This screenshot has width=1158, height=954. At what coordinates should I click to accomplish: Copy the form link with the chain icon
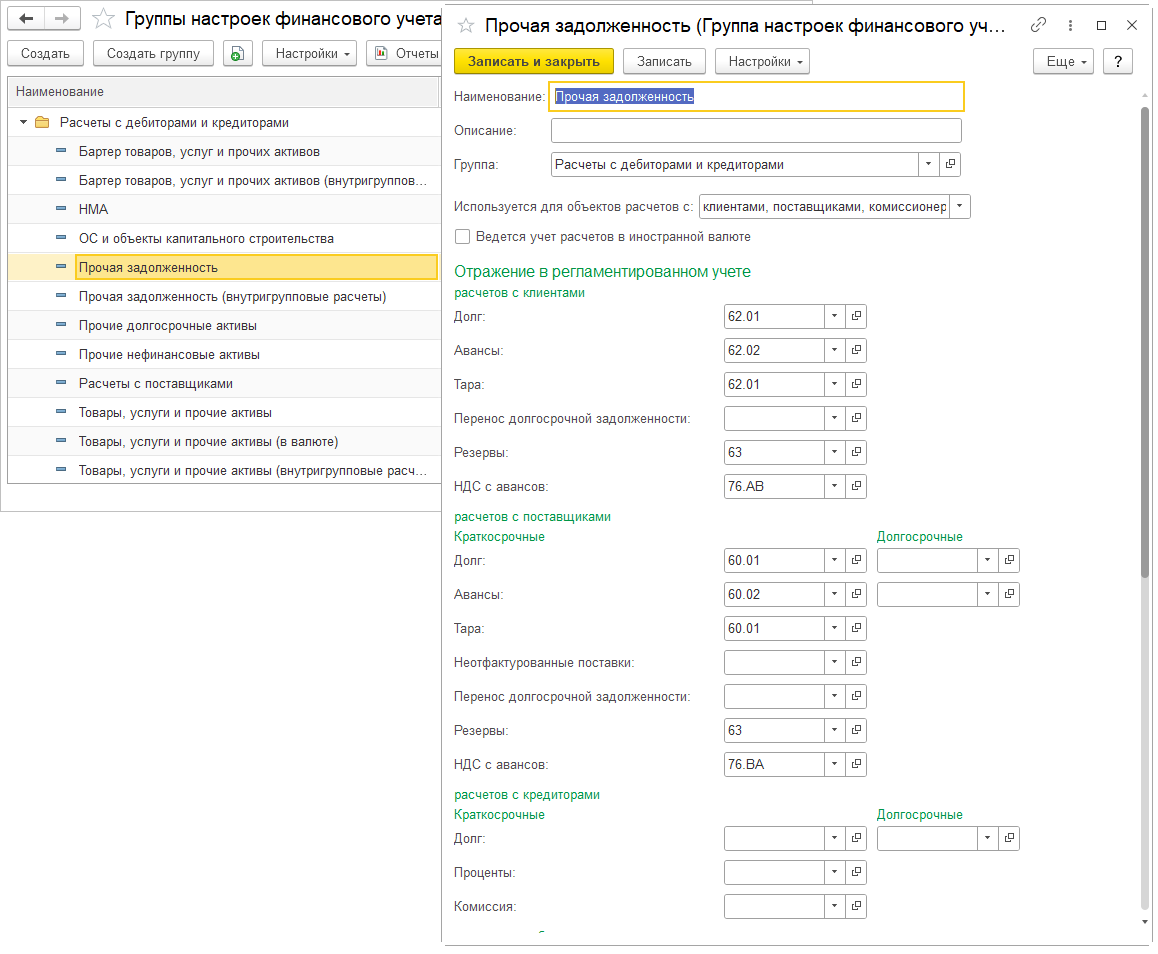coord(1039,26)
